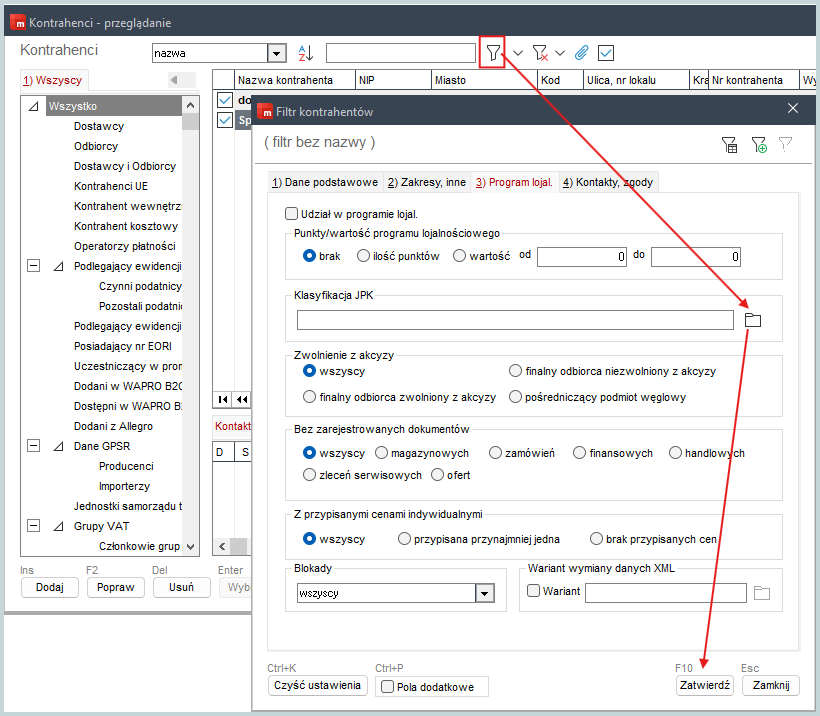Viewport: 820px width, 716px height.
Task: Select the ilość punktów radio button
Action: [364, 256]
